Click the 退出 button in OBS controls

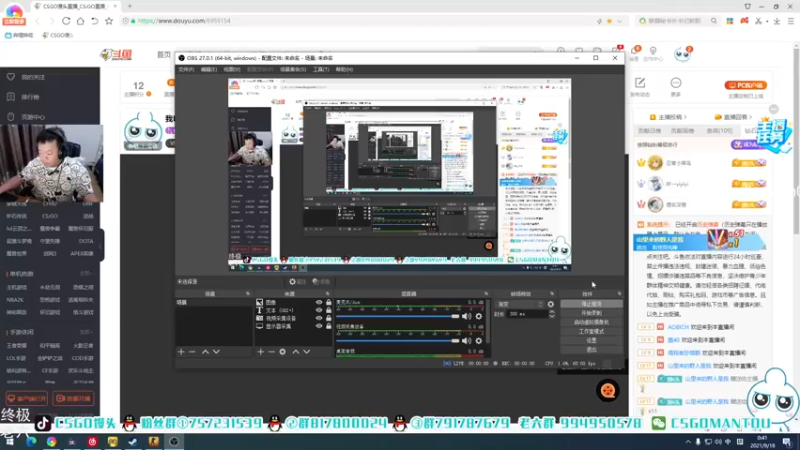591,349
